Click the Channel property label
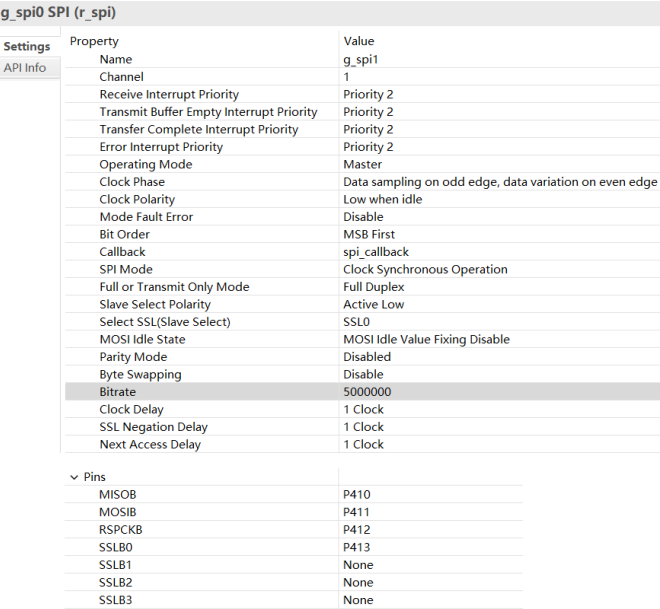 (121, 77)
